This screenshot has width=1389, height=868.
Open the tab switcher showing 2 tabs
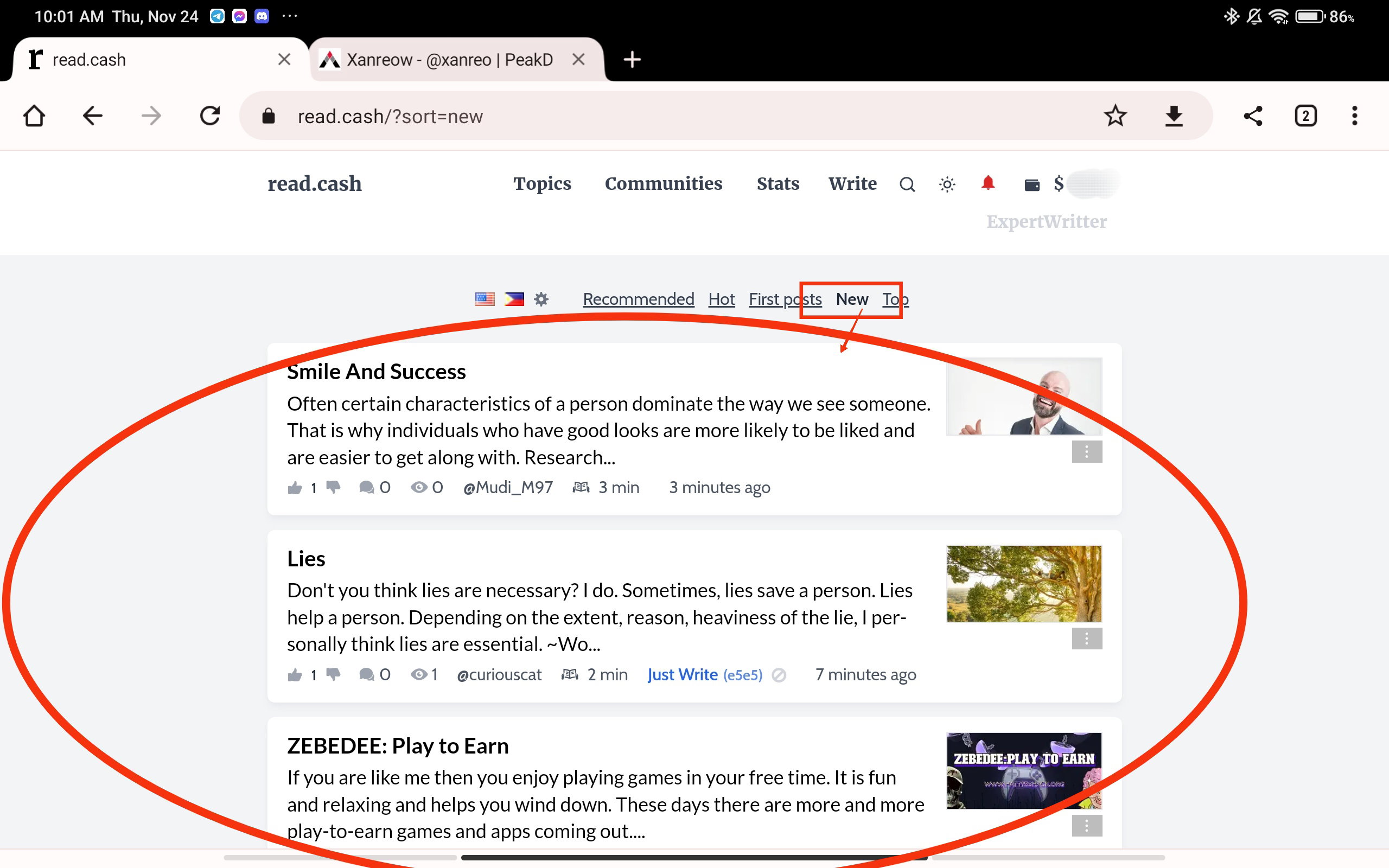[x=1306, y=116]
